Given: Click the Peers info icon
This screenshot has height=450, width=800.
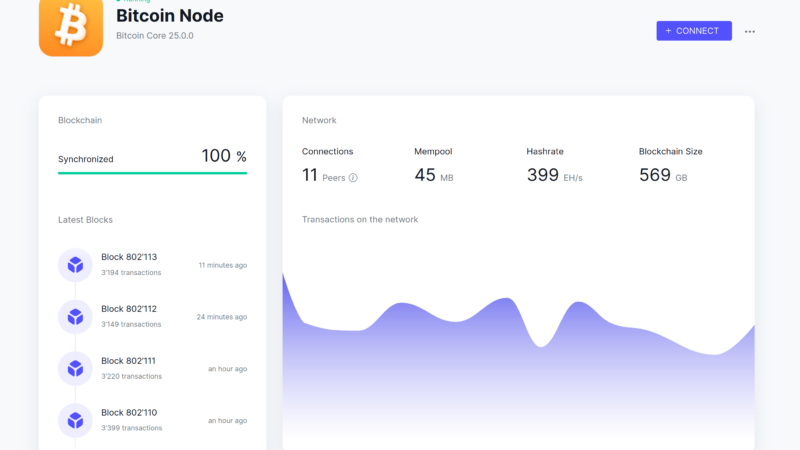Looking at the screenshot, I should pos(353,178).
